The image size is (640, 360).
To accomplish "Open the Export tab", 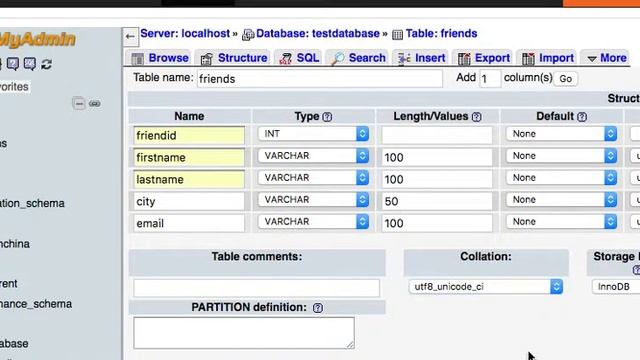I will pyautogui.click(x=484, y=58).
